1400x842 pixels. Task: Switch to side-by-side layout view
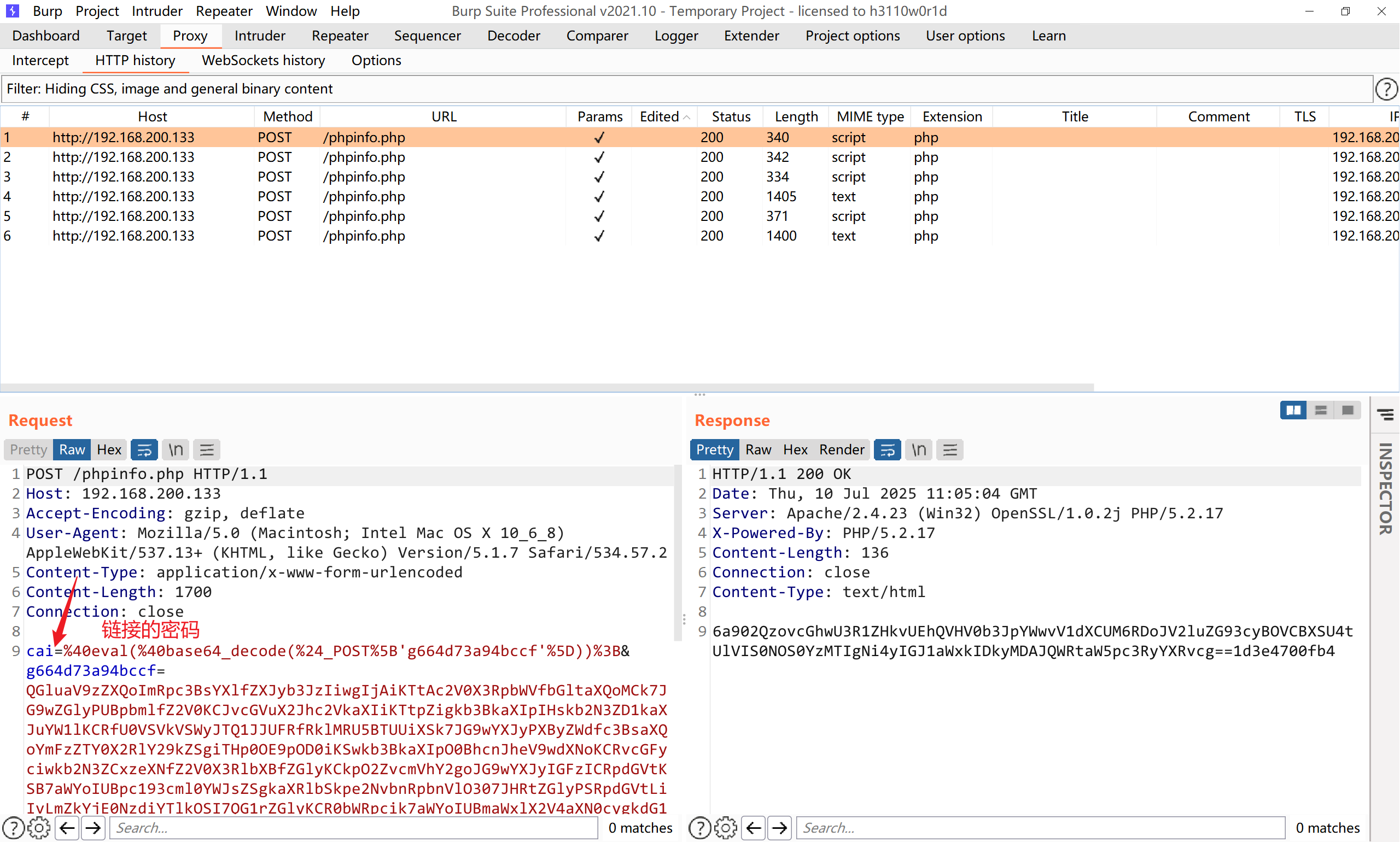[x=1293, y=410]
